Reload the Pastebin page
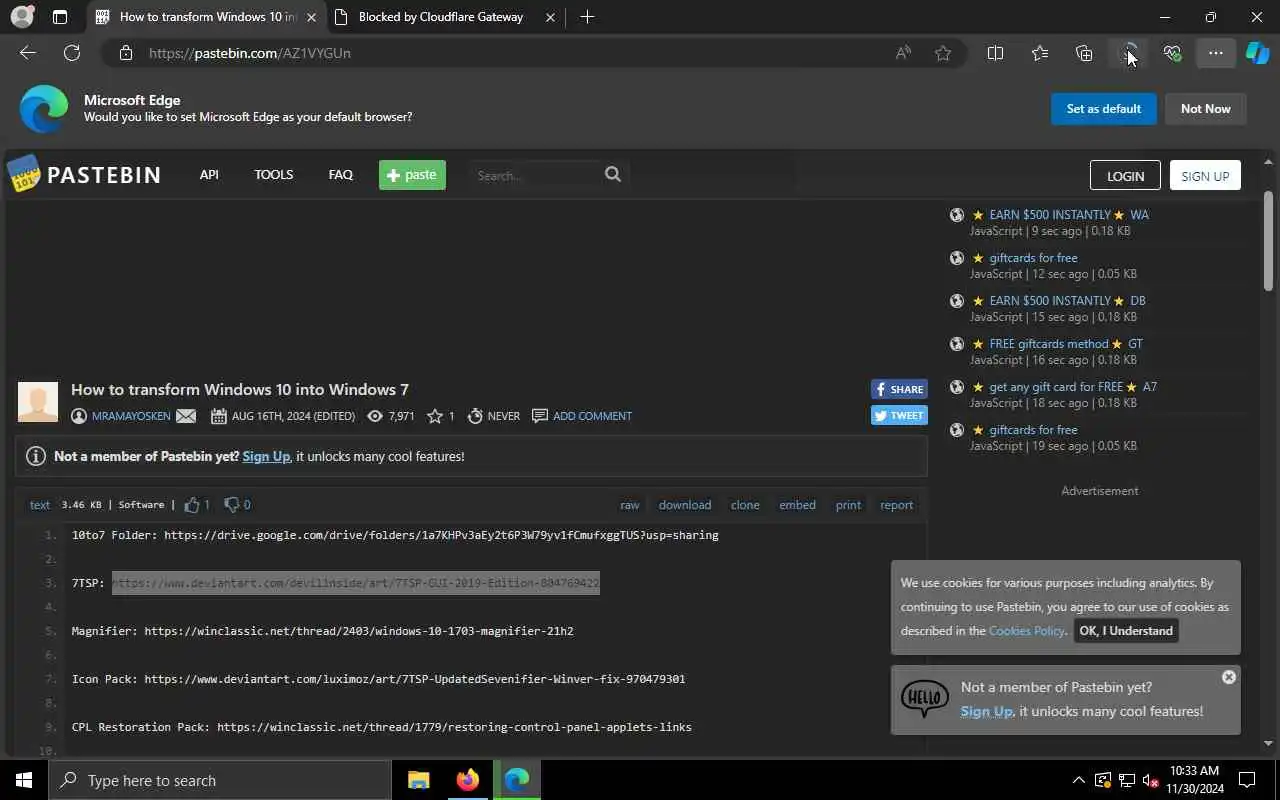Screen dimensions: 1280x800 click(72, 53)
